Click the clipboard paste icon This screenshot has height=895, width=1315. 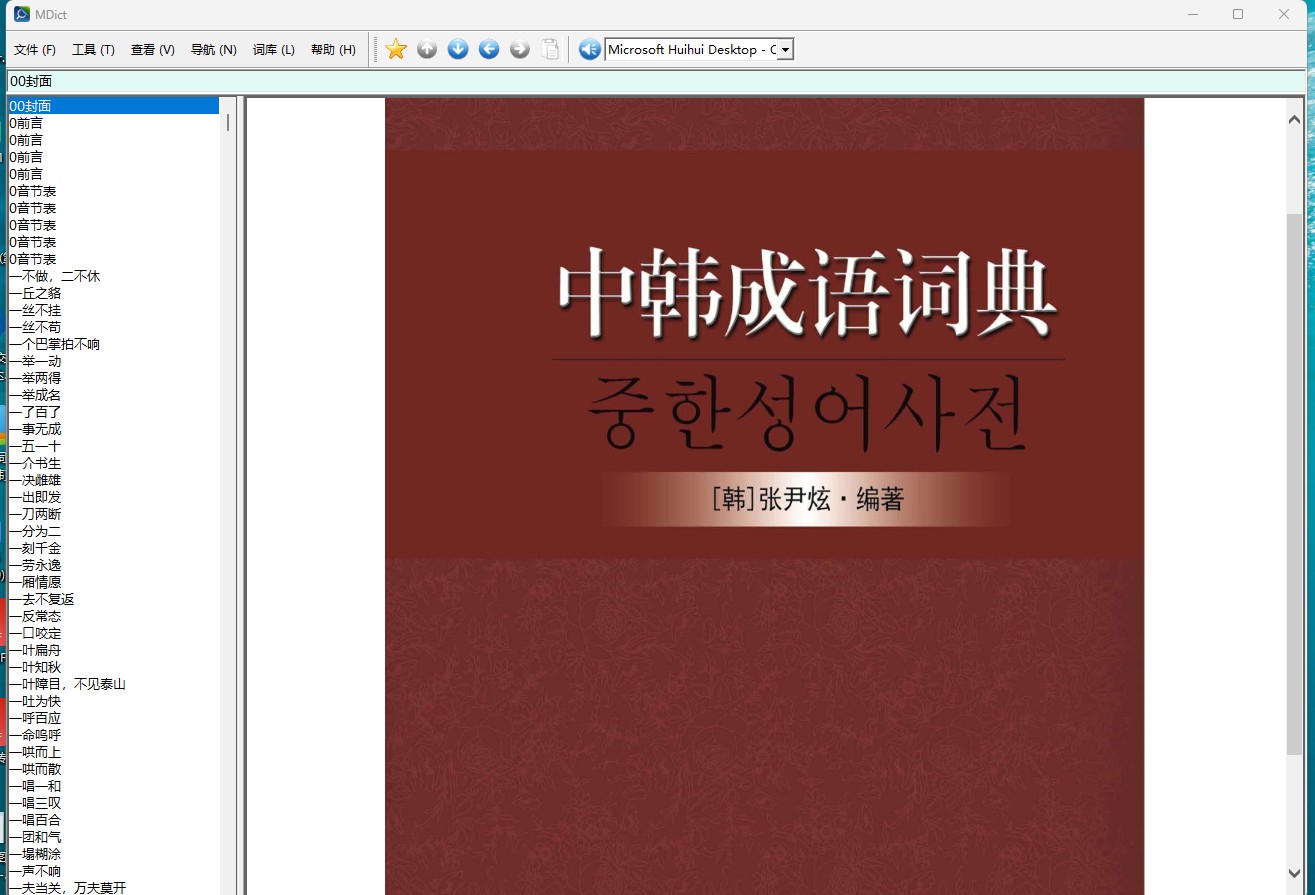pos(551,49)
